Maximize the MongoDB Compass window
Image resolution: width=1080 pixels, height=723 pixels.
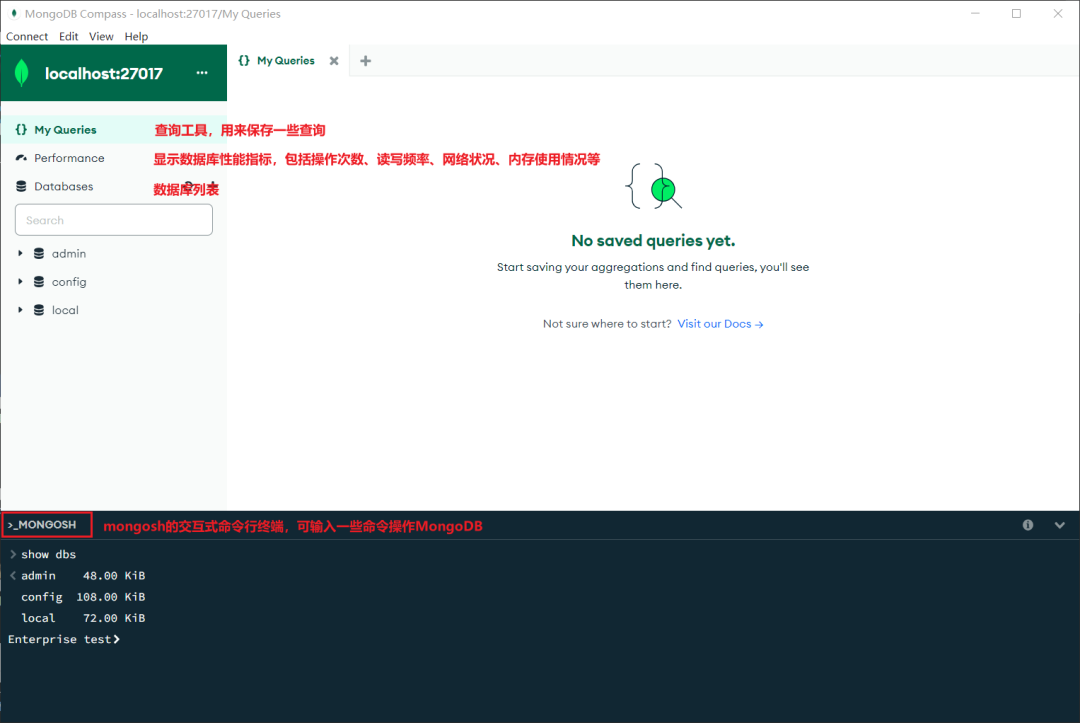click(x=1016, y=14)
